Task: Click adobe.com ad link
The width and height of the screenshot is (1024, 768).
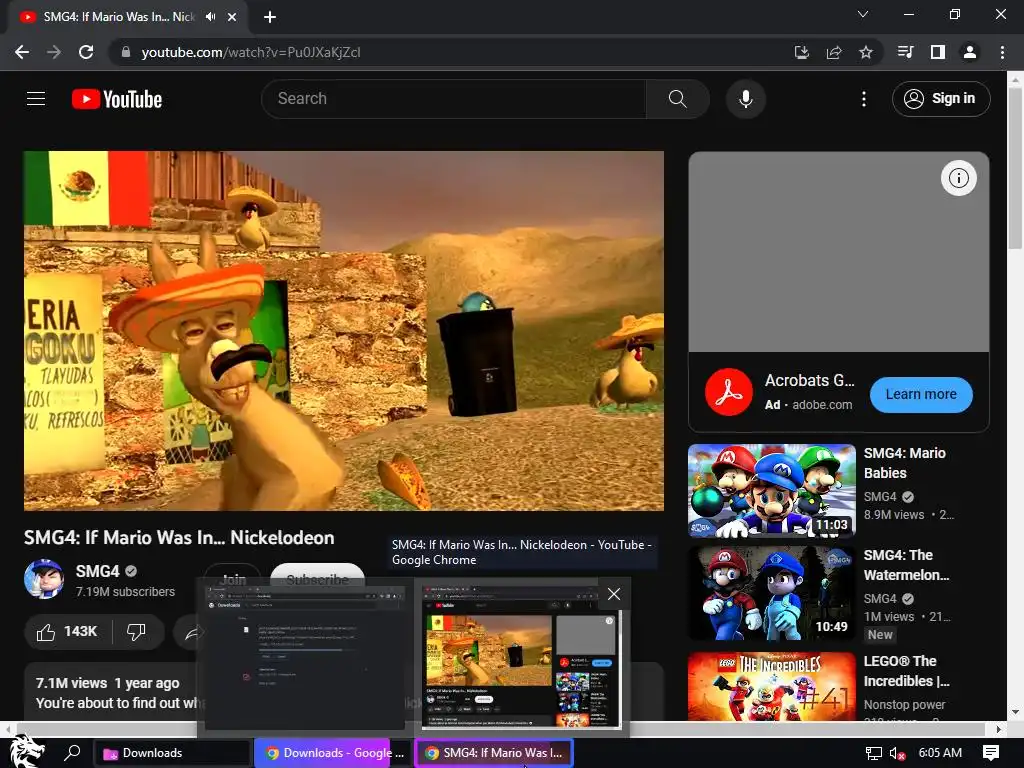Action: [x=822, y=405]
